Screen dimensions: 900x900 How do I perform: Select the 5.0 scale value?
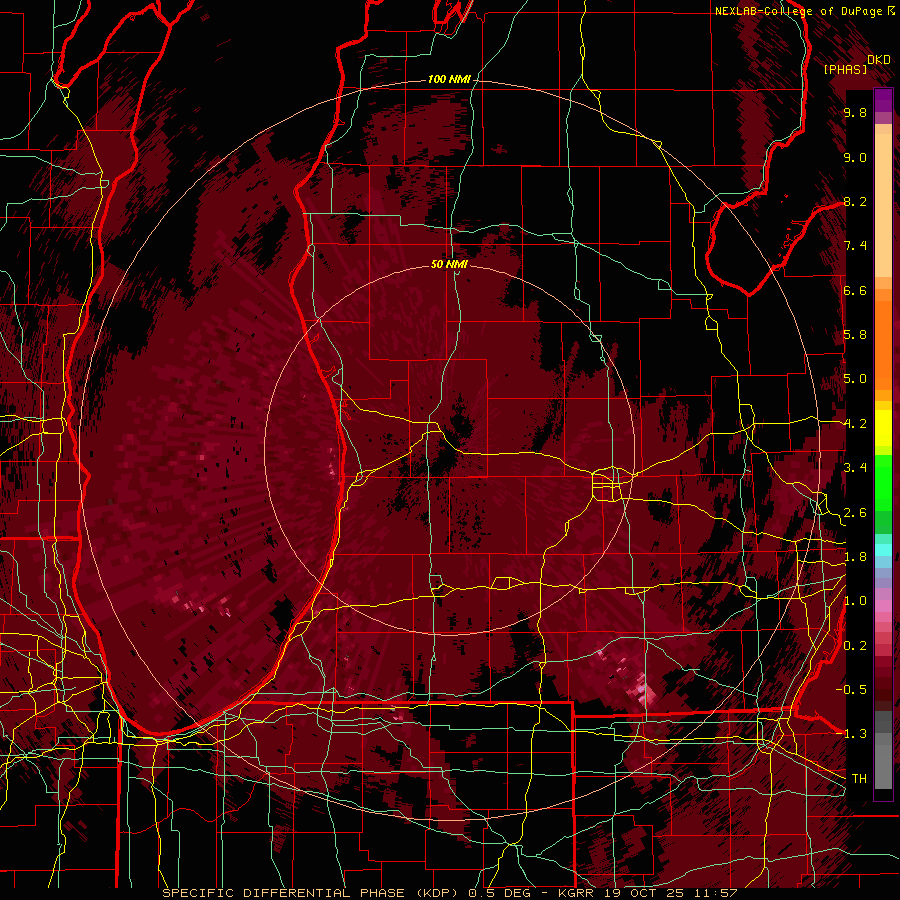pyautogui.click(x=855, y=379)
